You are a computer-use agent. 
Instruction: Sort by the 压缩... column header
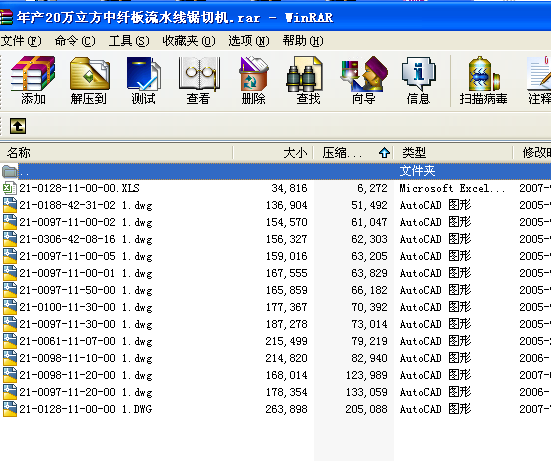(x=354, y=152)
